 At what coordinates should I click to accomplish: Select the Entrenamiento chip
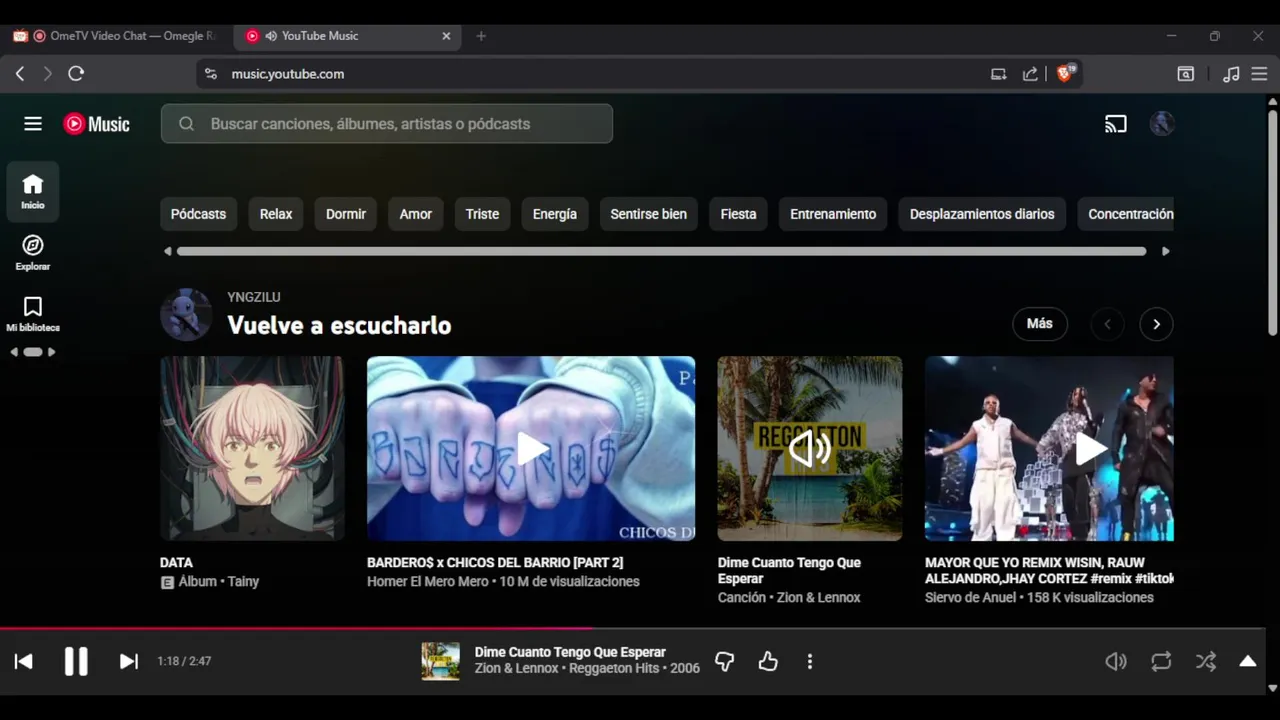click(x=833, y=214)
